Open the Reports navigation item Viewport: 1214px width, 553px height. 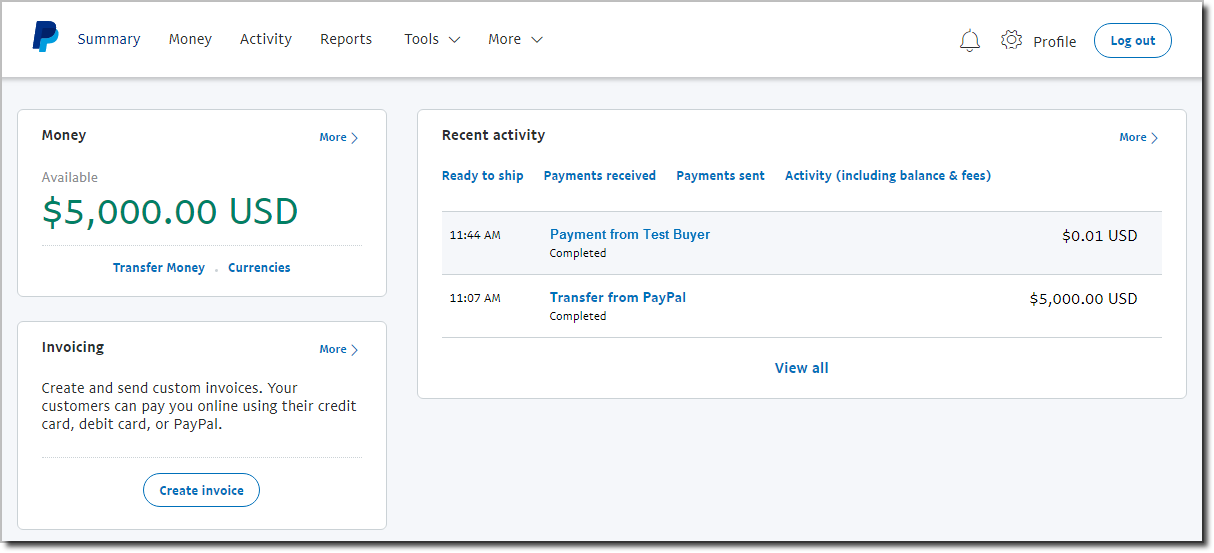[x=346, y=40]
